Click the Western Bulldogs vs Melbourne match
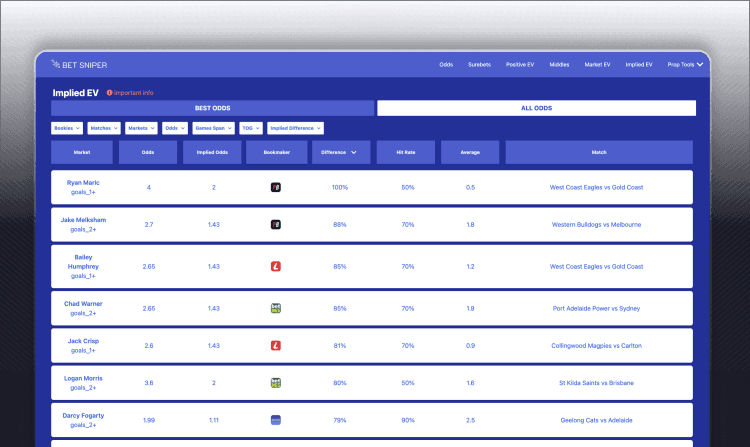Image resolution: width=750 pixels, height=447 pixels. point(596,225)
